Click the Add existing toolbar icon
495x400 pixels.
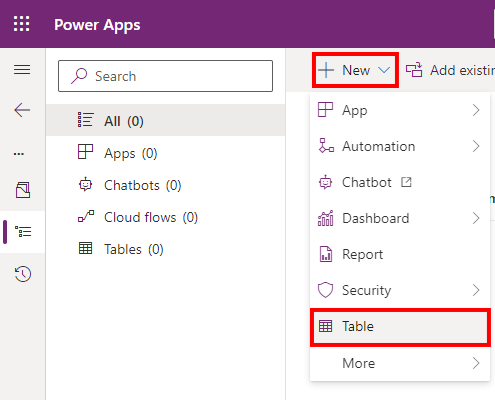tap(414, 70)
